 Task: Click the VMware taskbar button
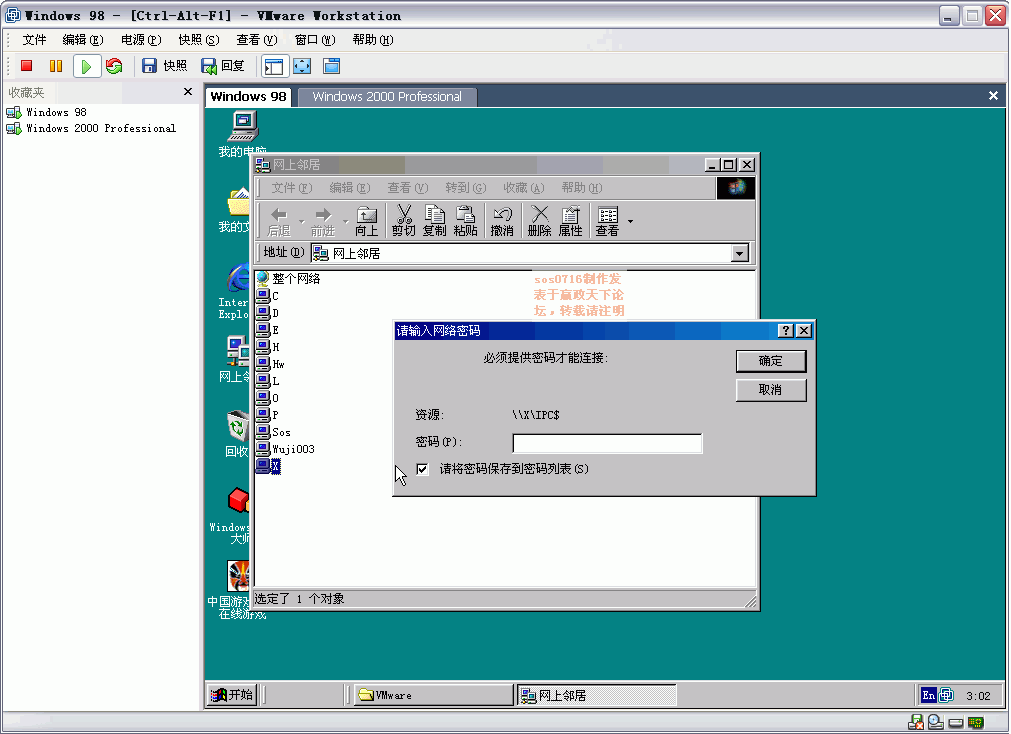click(433, 695)
